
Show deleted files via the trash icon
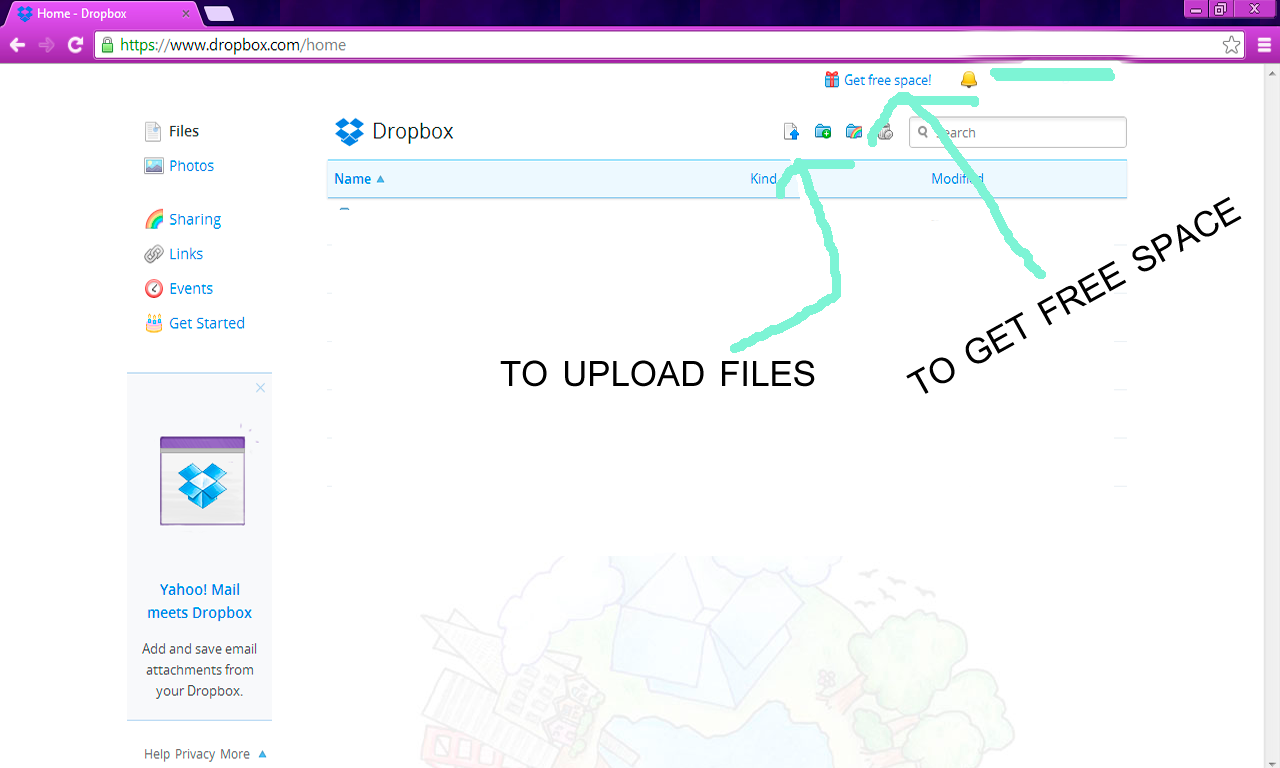point(885,132)
